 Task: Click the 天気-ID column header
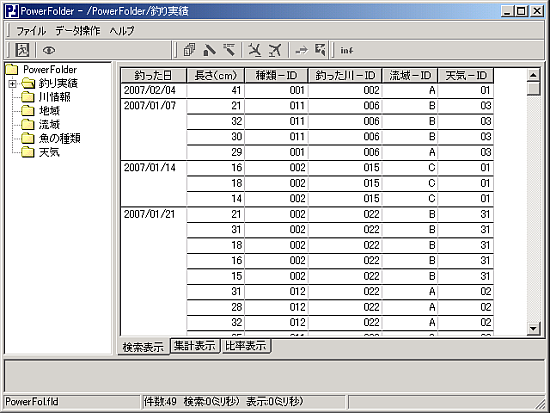click(466, 75)
